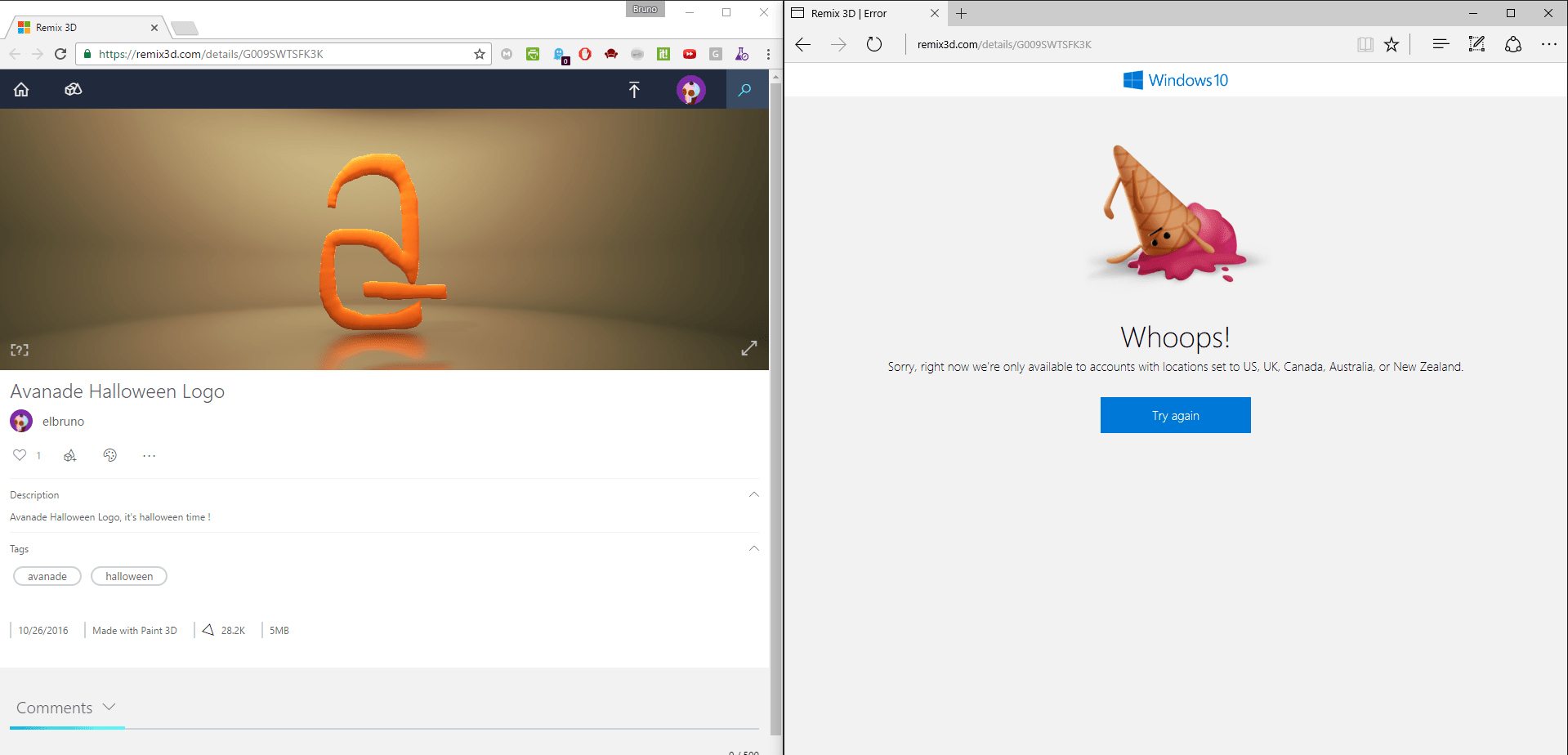
Task: Expand the Comments dropdown chevron
Action: (x=109, y=707)
